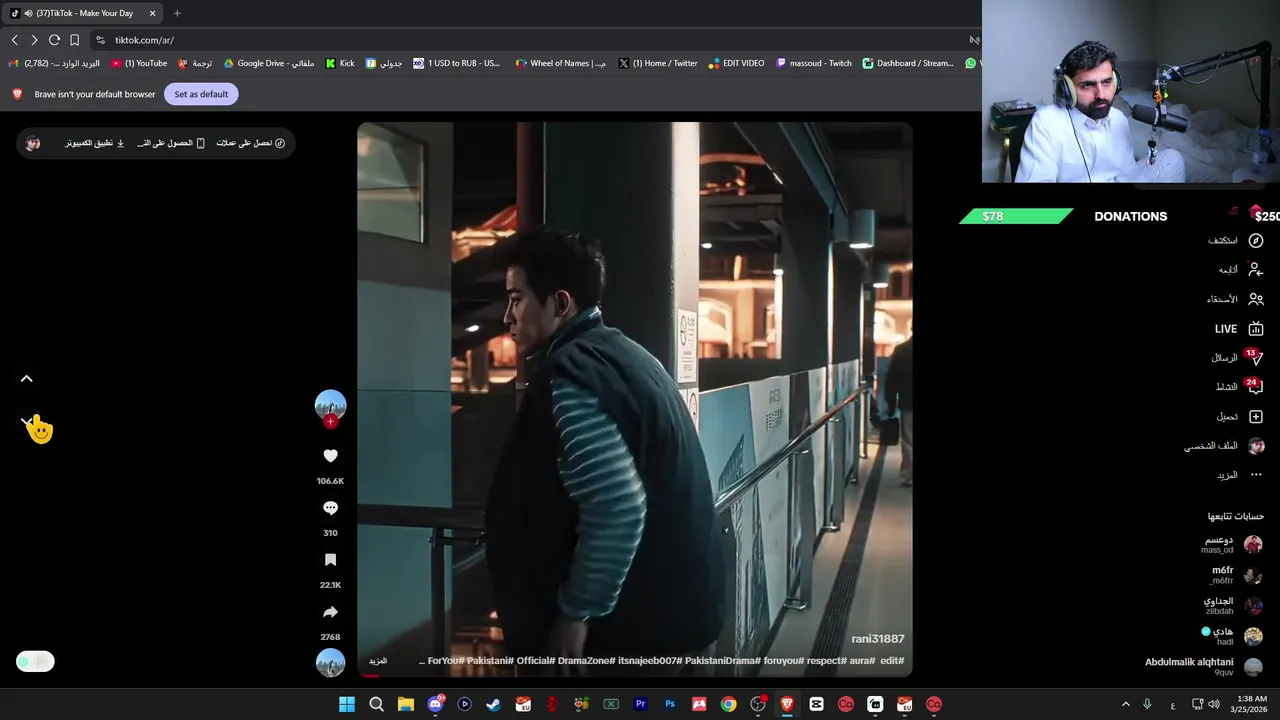
Task: Open the Explore (استكشف) compass icon
Action: [x=1256, y=241]
